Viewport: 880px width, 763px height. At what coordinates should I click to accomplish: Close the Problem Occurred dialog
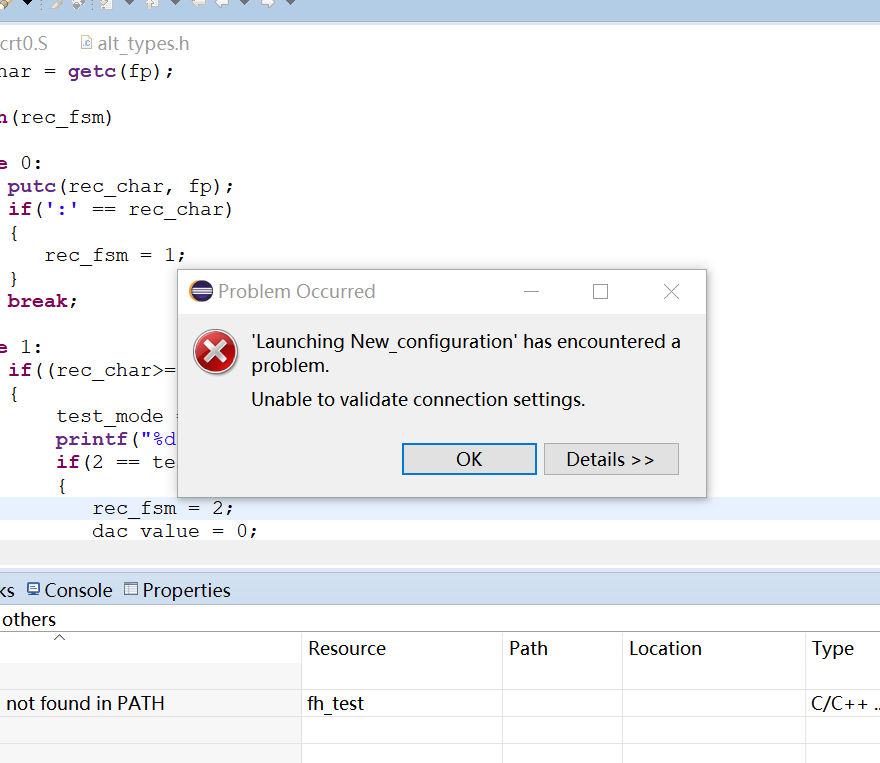pos(671,292)
